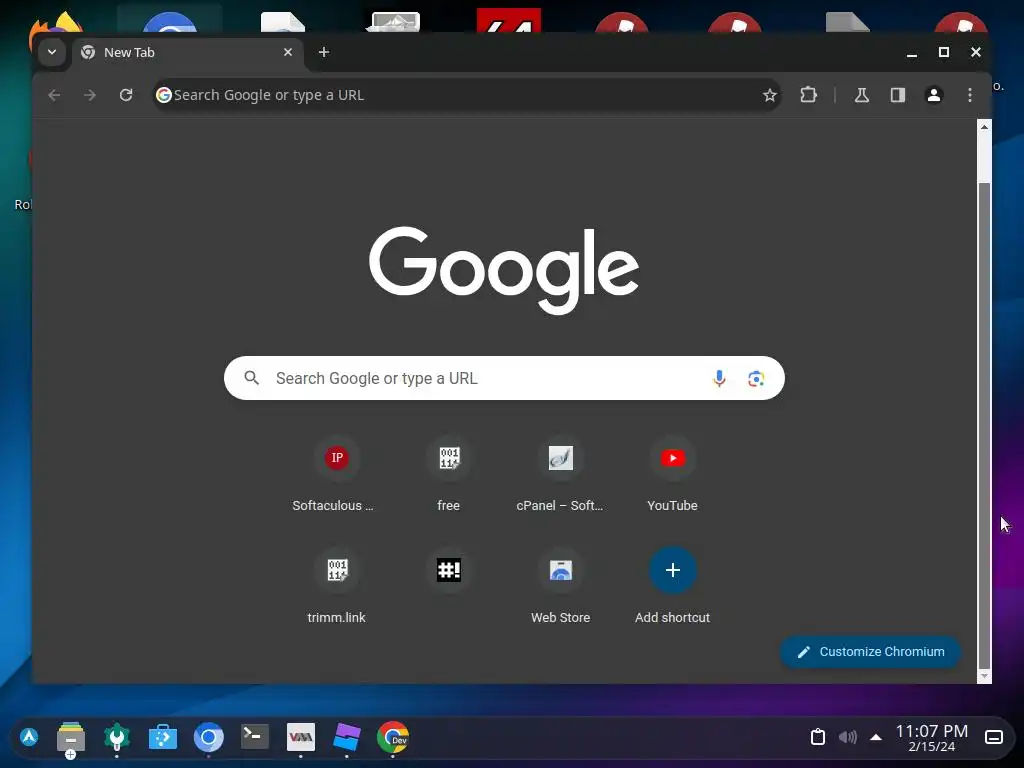Click the address bar URL field

point(467,95)
